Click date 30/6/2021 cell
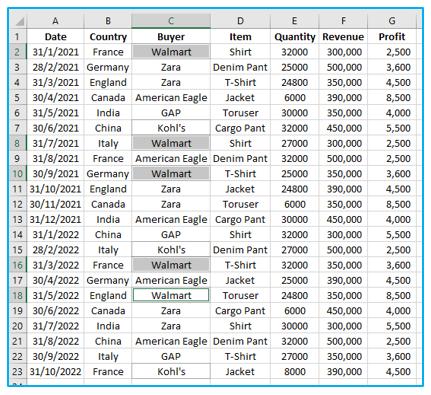The width and height of the screenshot is (431, 395). tap(55, 128)
